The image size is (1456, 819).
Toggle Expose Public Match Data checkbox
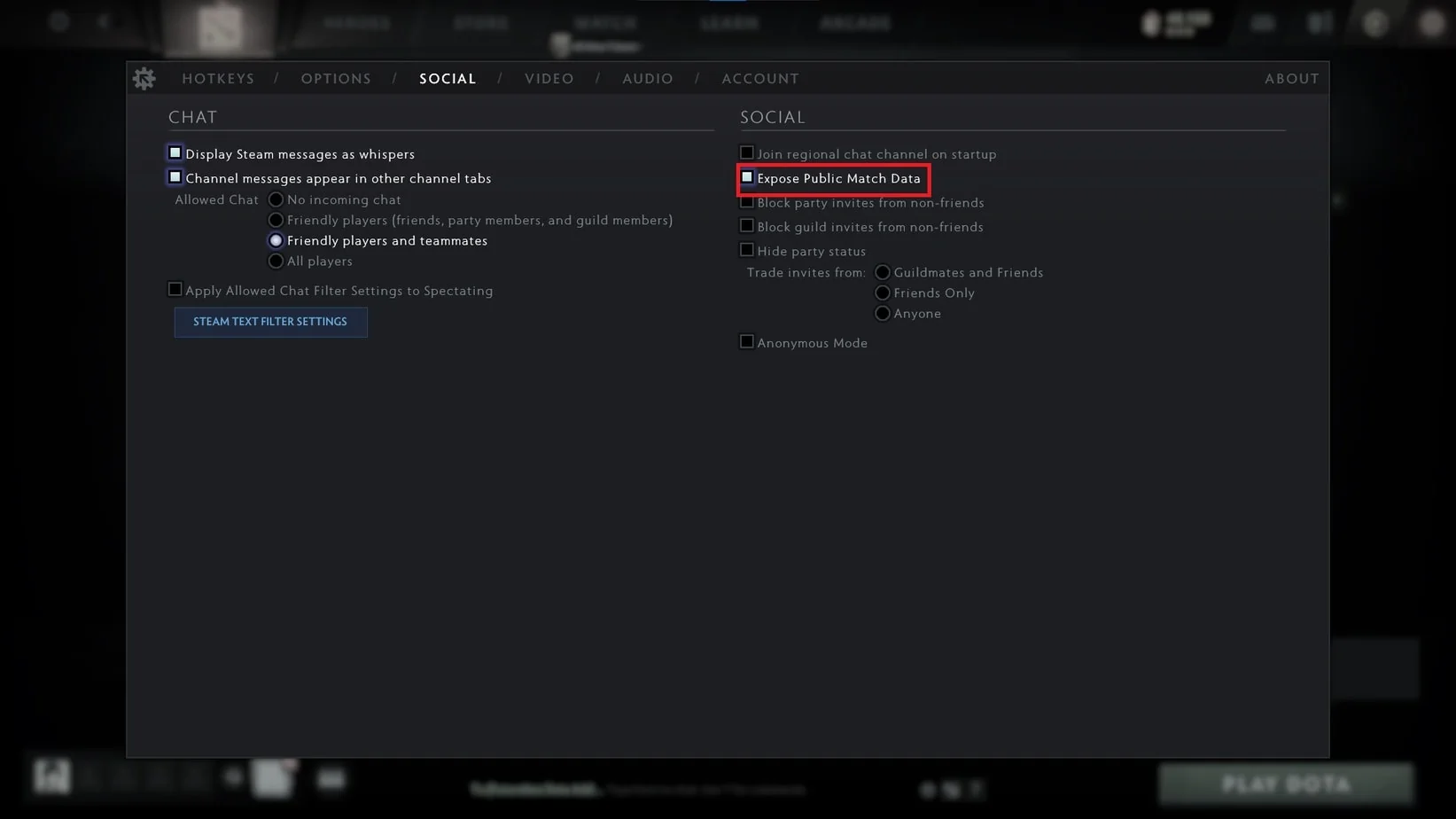[747, 177]
